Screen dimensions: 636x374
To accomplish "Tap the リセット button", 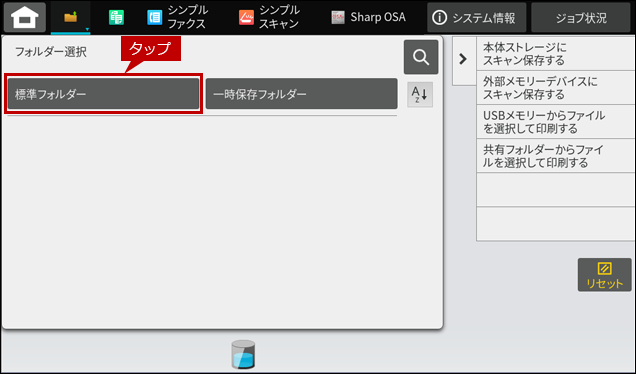I will 604,275.
